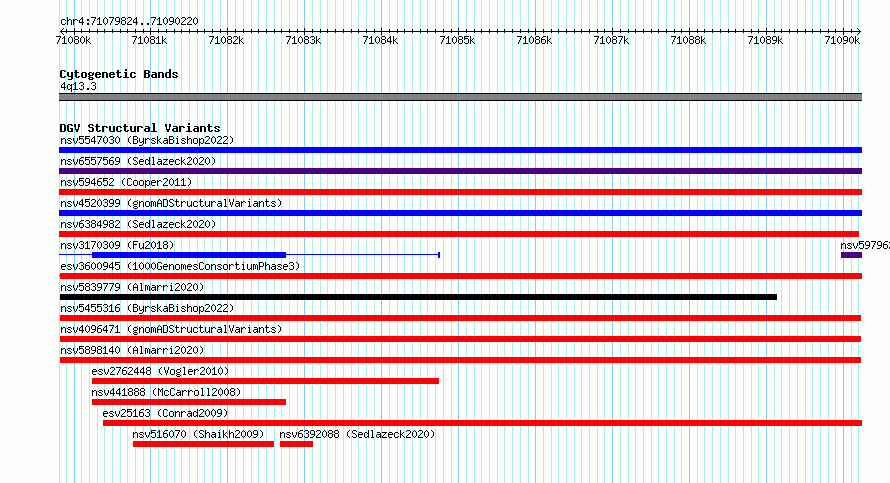
Task: Select the gray 4q13.3 cytogenetic band bar
Action: [460, 97]
